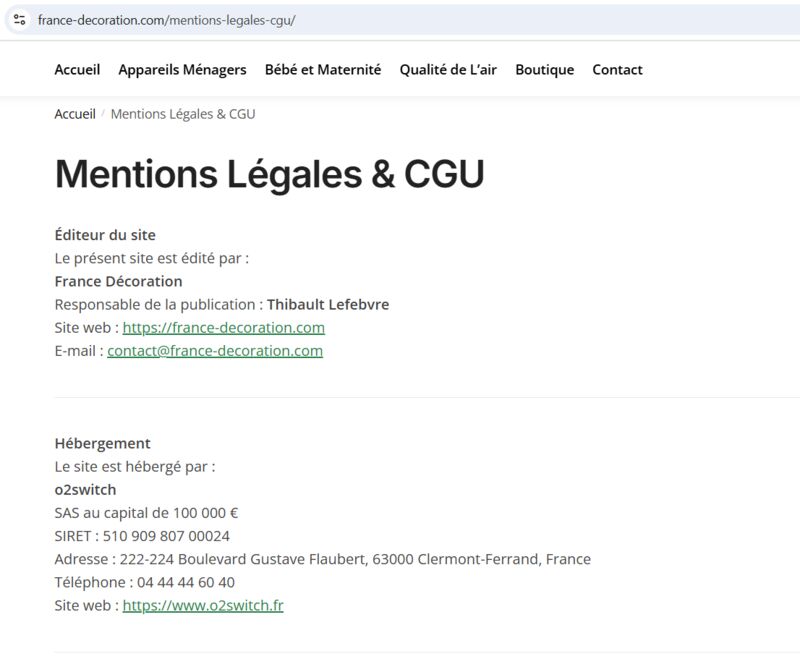The height and width of the screenshot is (659, 800).
Task: Click the Boulevard Gustave Flaubert address line
Action: click(x=322, y=559)
